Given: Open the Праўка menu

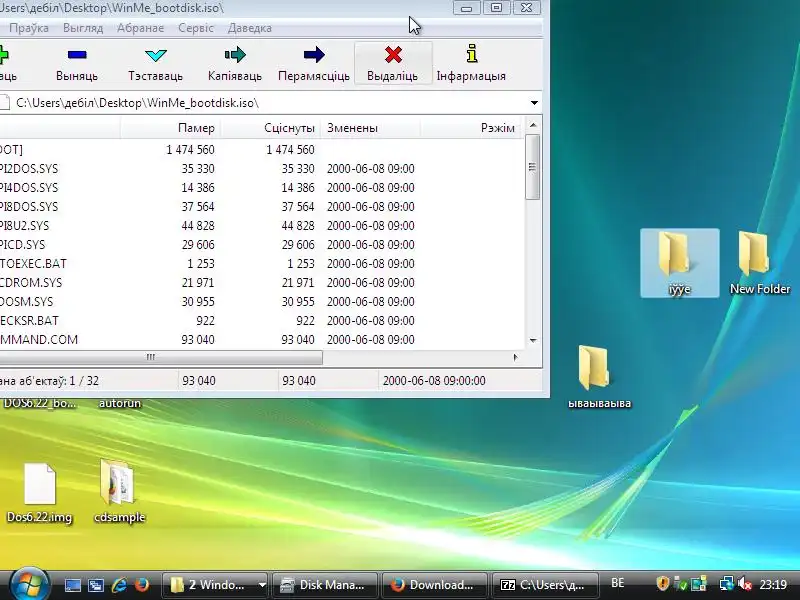Looking at the screenshot, I should 29,28.
